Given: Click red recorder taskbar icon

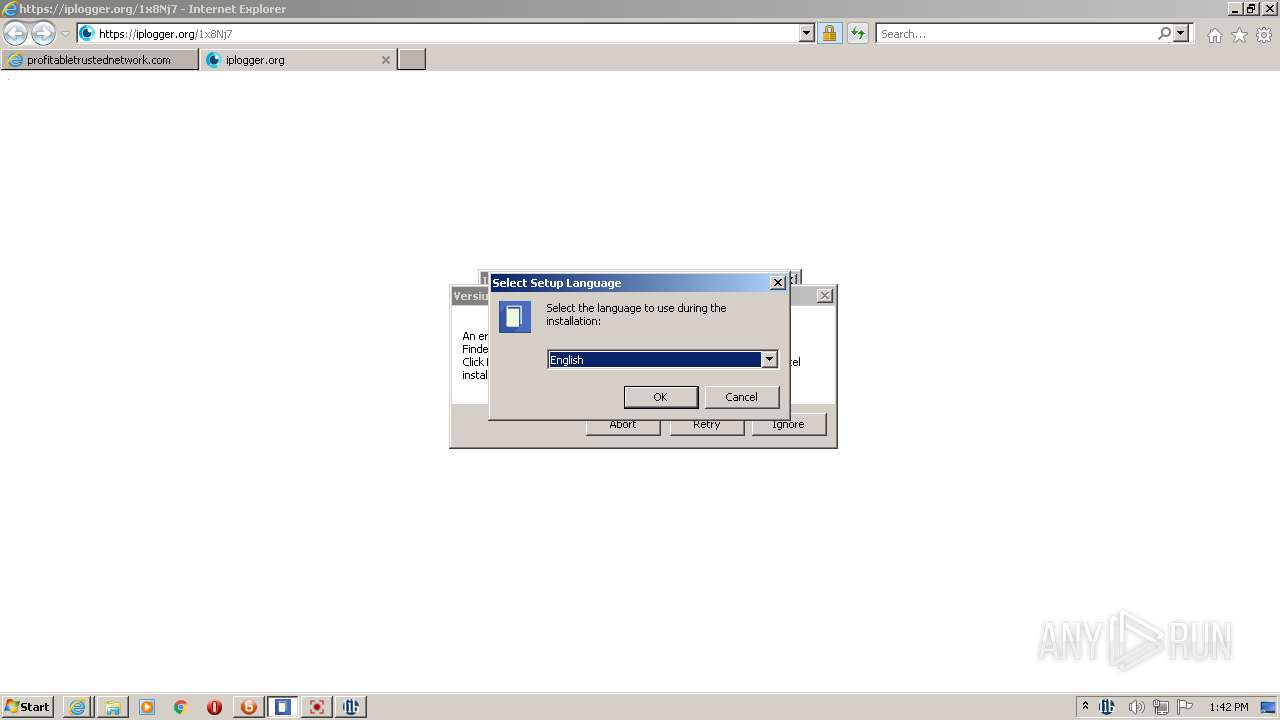Looking at the screenshot, I should coord(317,707).
